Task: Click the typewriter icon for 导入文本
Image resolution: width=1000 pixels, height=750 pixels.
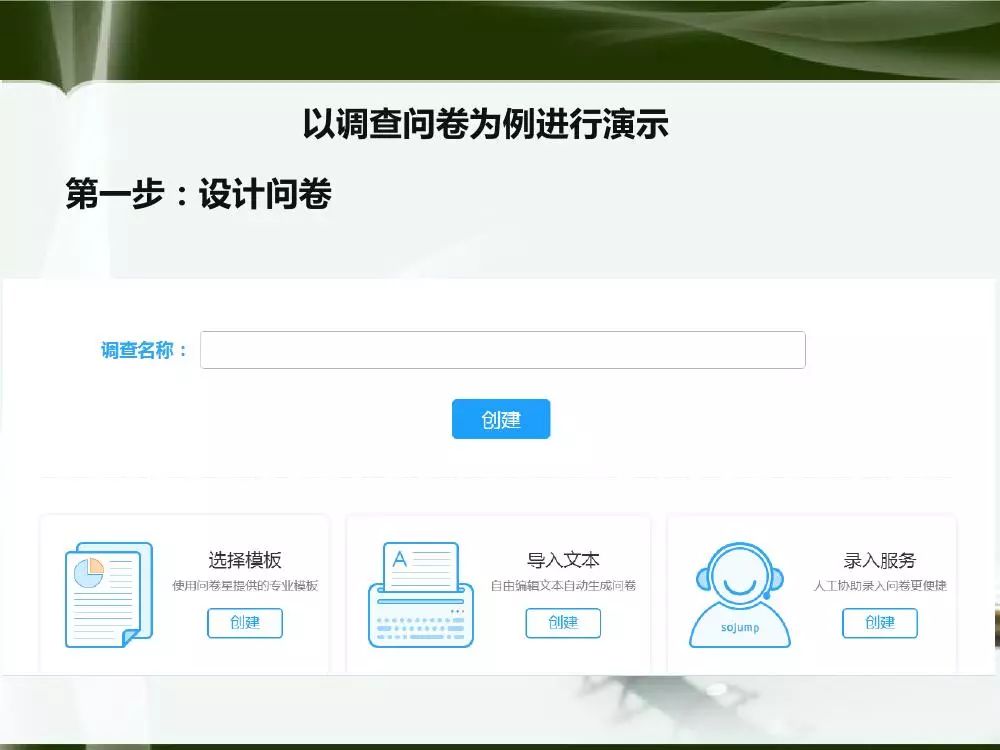Action: (x=420, y=595)
